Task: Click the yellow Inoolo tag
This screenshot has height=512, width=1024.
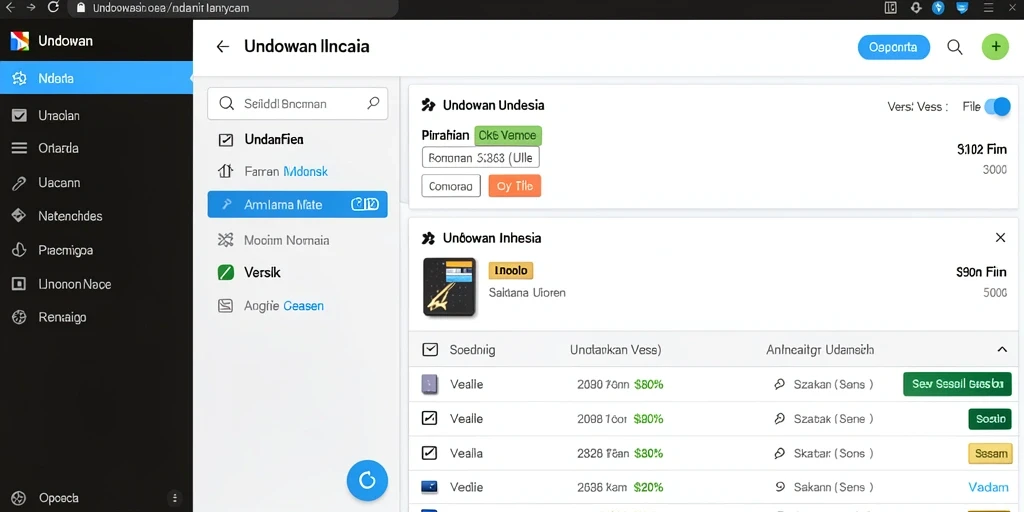Action: pyautogui.click(x=511, y=270)
